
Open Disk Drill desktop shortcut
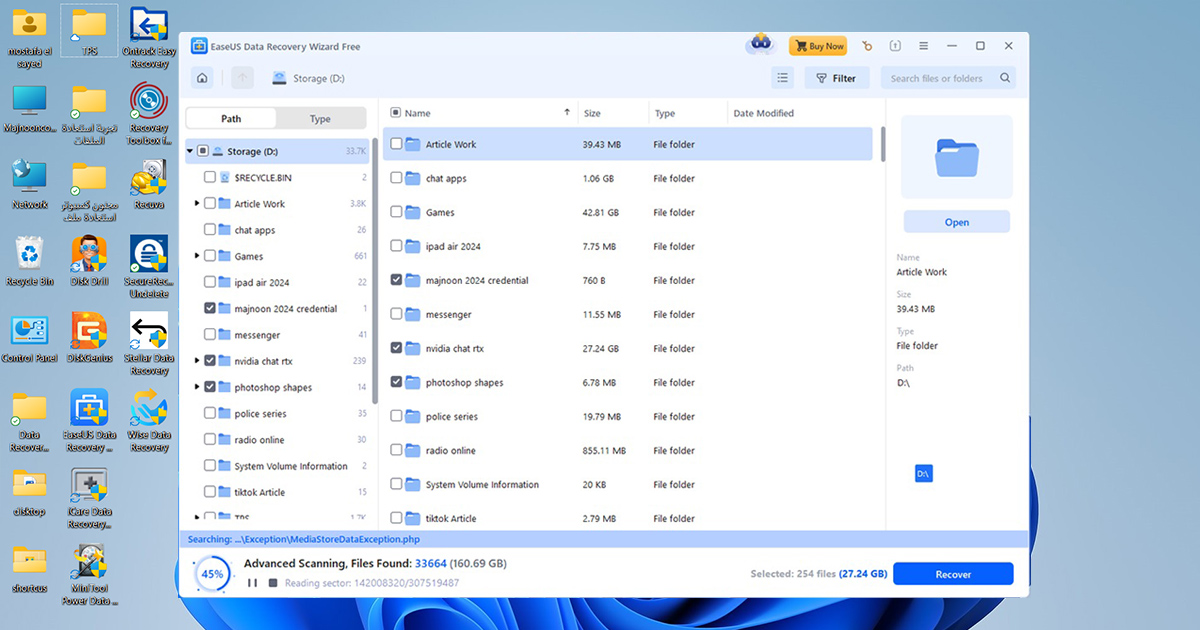coord(89,262)
